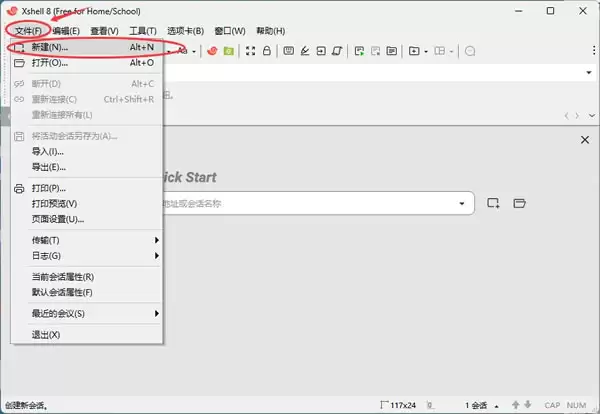
Task: Close the Quick Start panel
Action: (585, 140)
